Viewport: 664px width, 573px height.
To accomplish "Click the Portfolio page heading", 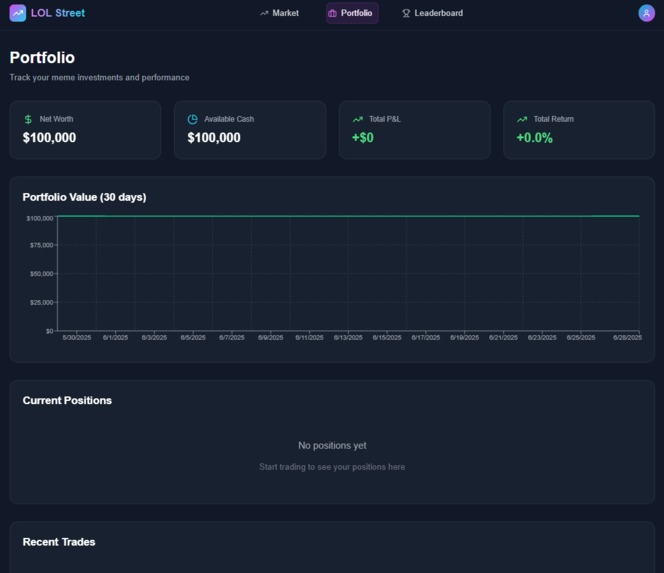I will pyautogui.click(x=42, y=58).
